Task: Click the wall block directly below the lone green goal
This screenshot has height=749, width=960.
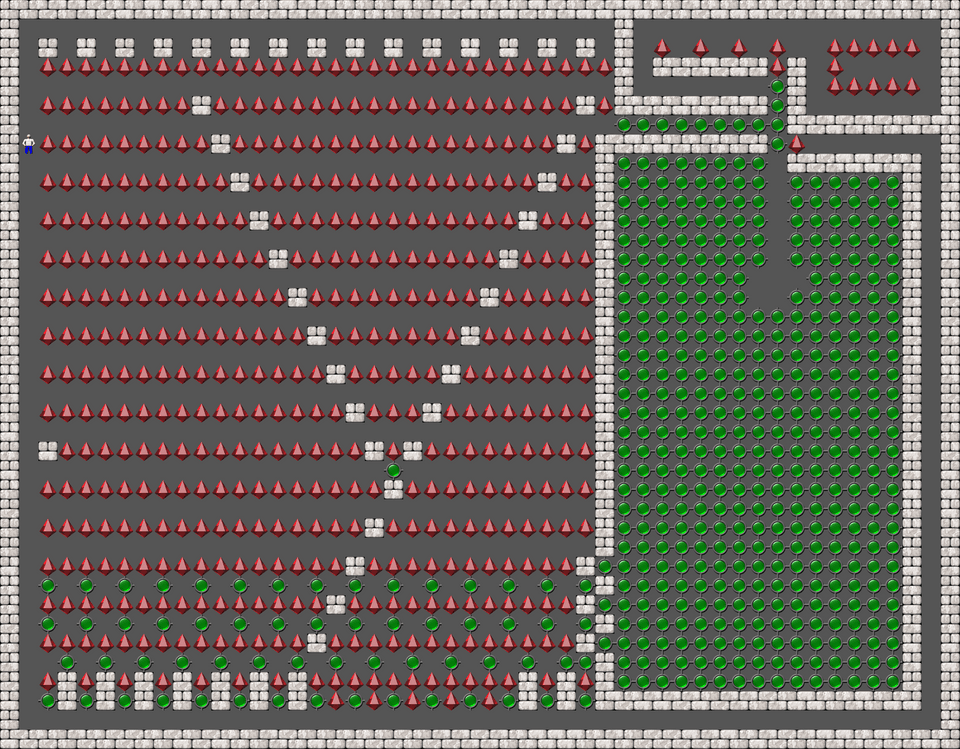Action: point(393,489)
